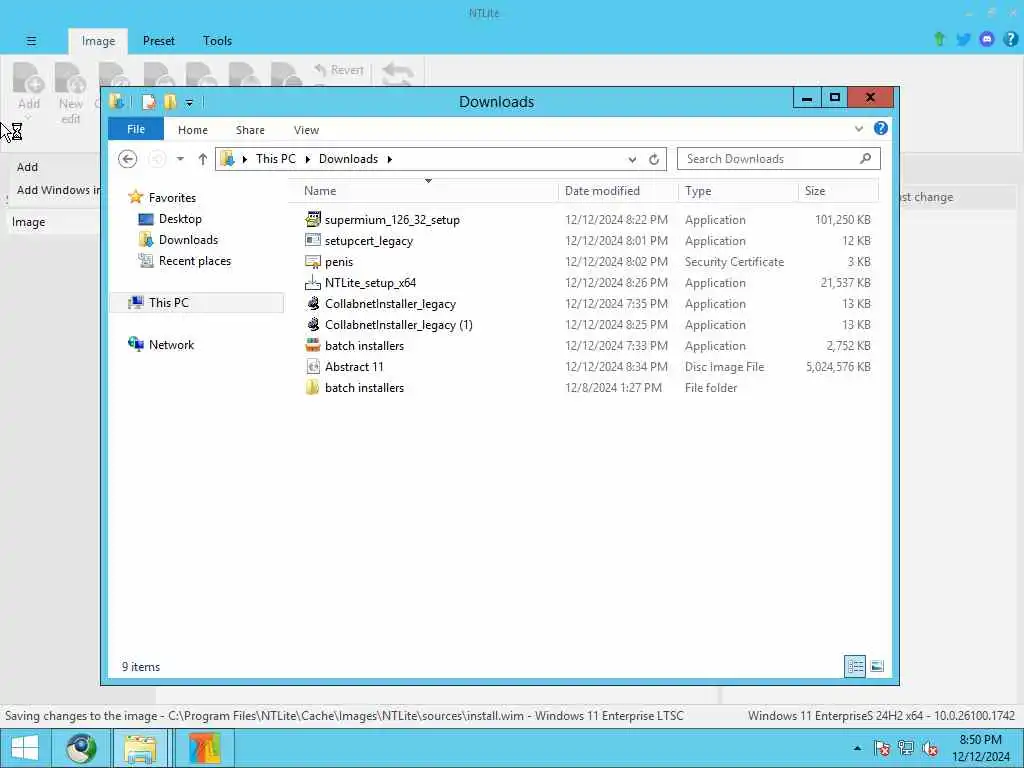Open NTLite Discord icon
The height and width of the screenshot is (768, 1024).
pos(987,39)
